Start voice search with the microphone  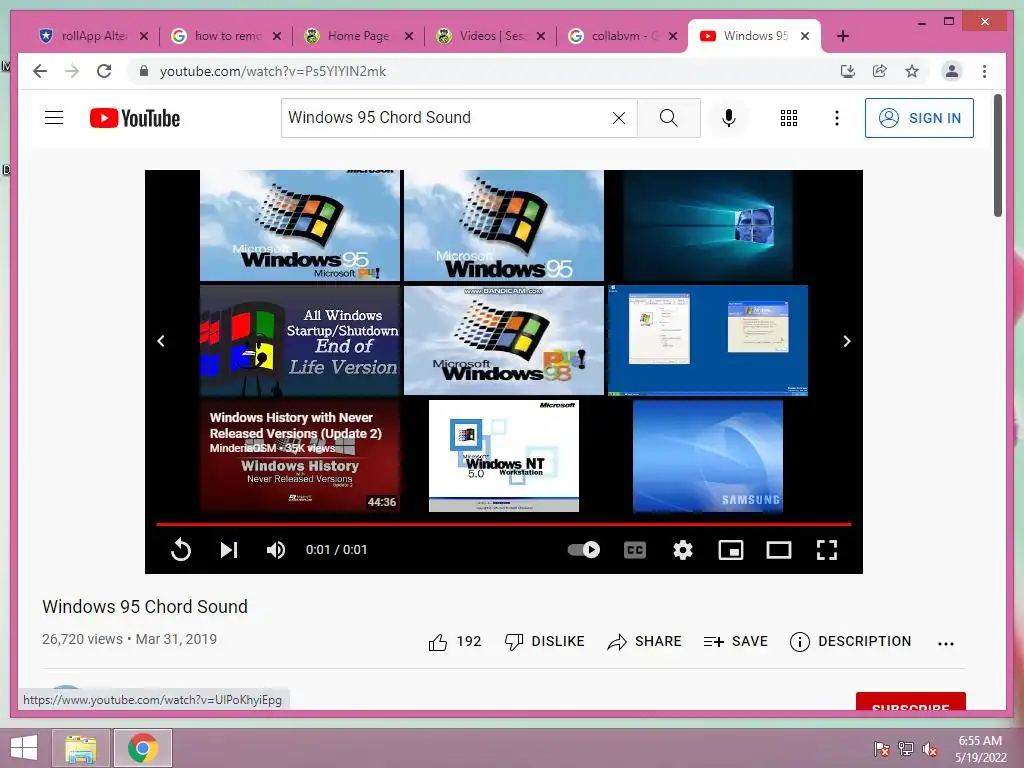tap(729, 118)
